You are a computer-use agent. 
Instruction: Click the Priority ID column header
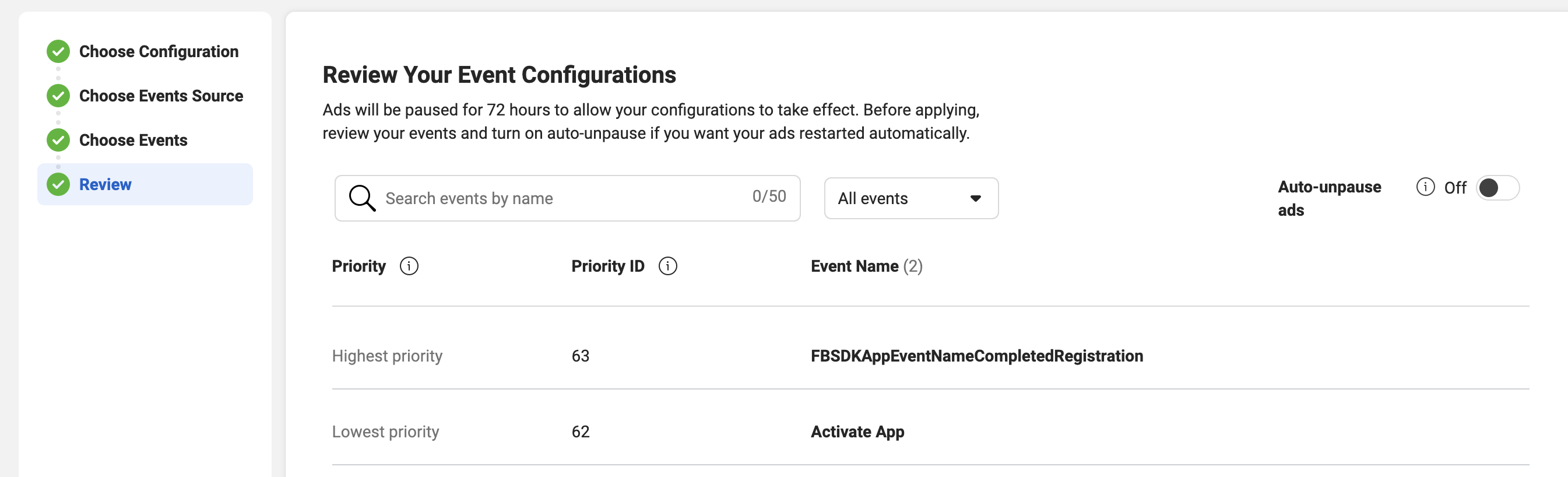(607, 266)
